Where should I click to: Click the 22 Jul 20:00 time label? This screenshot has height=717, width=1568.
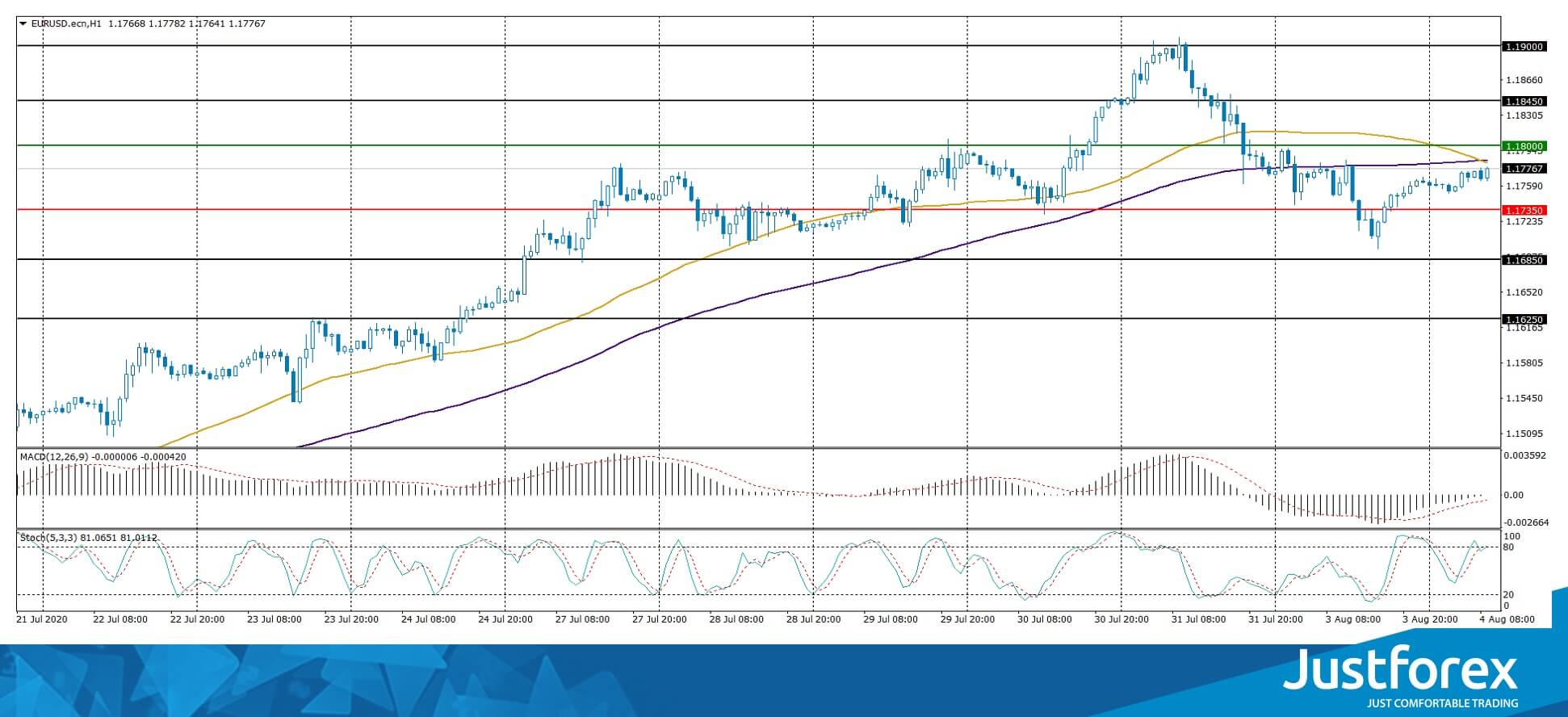(x=197, y=619)
